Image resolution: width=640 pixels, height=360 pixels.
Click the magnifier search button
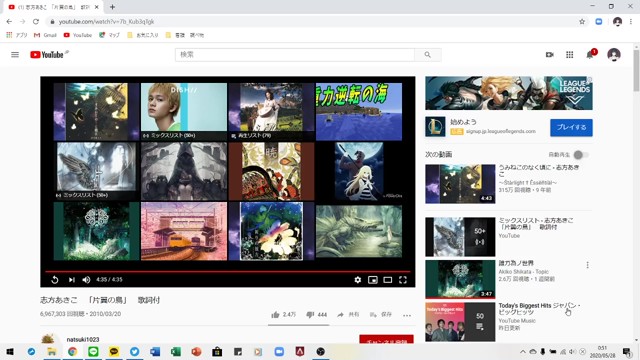tap(427, 55)
